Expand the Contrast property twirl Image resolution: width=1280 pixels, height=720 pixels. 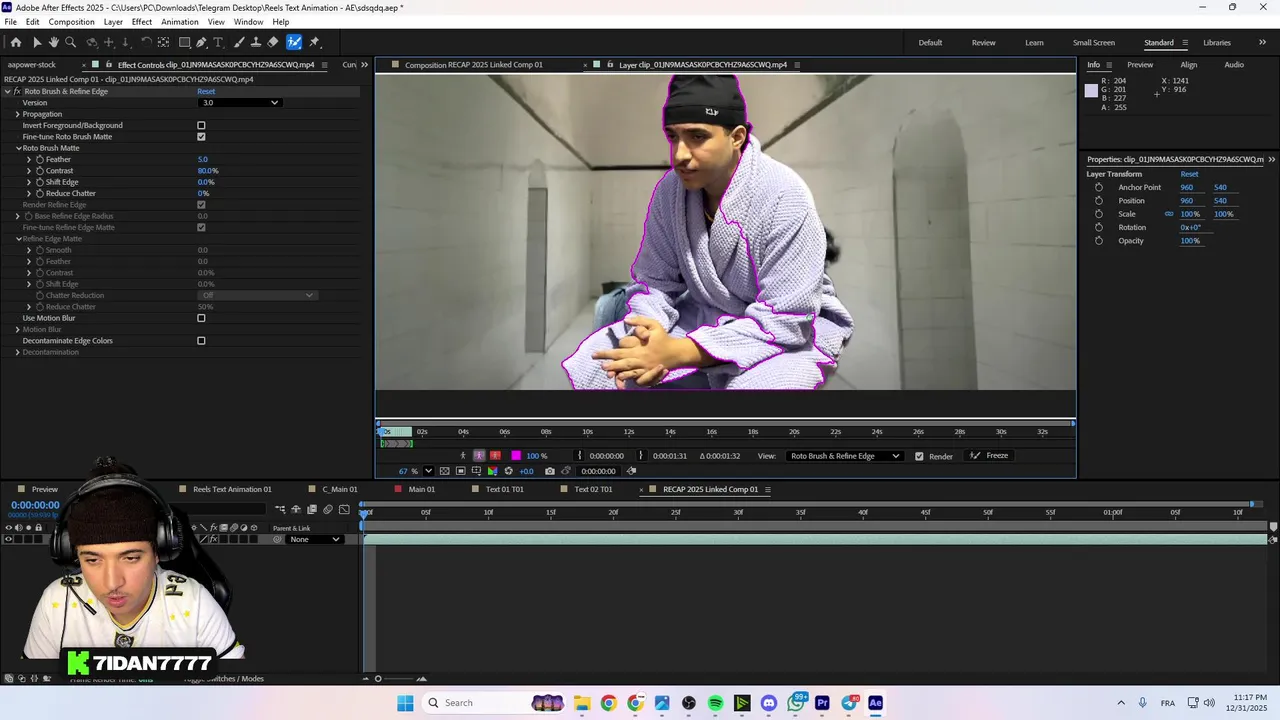point(28,171)
